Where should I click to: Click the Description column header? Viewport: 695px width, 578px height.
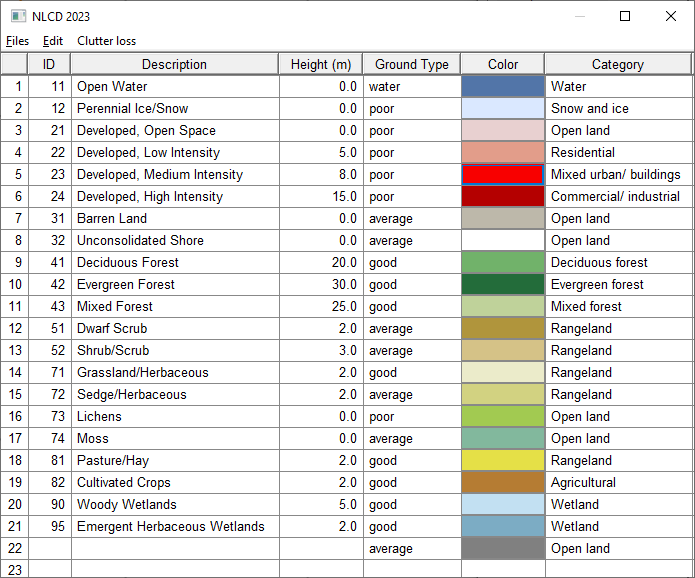[x=174, y=64]
